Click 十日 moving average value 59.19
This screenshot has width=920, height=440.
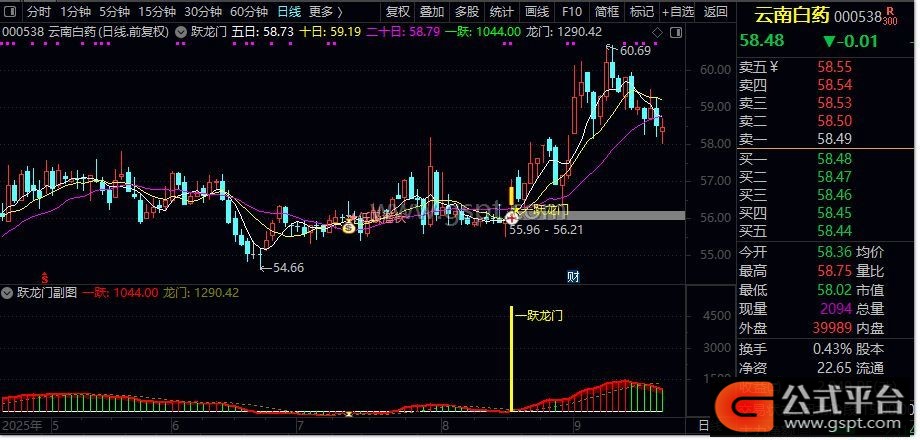pos(345,32)
